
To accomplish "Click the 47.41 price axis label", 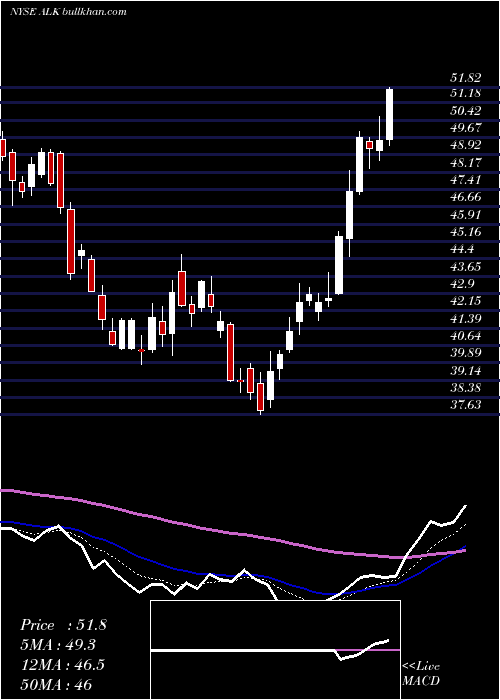I will [466, 180].
